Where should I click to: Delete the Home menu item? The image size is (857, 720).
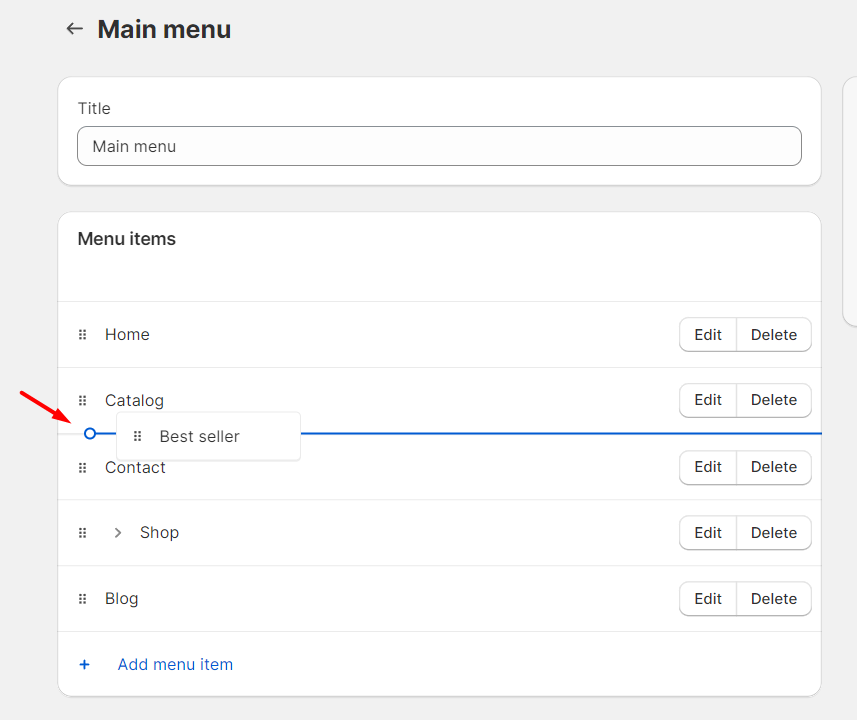click(773, 335)
